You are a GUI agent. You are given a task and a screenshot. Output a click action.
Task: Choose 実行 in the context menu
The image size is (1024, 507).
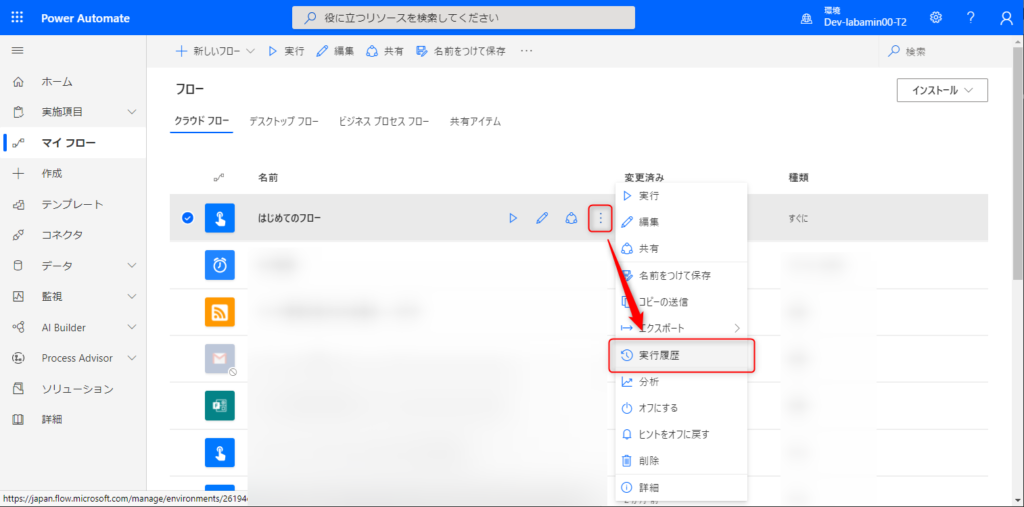pos(681,196)
